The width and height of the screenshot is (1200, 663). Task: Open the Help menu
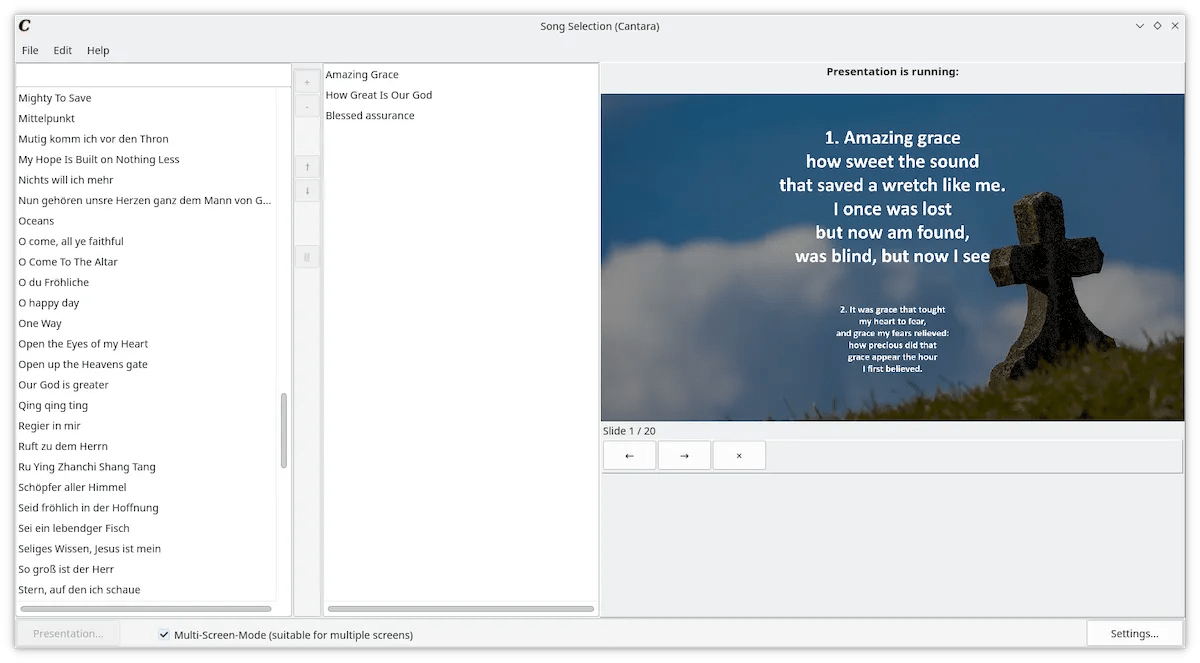tap(97, 50)
